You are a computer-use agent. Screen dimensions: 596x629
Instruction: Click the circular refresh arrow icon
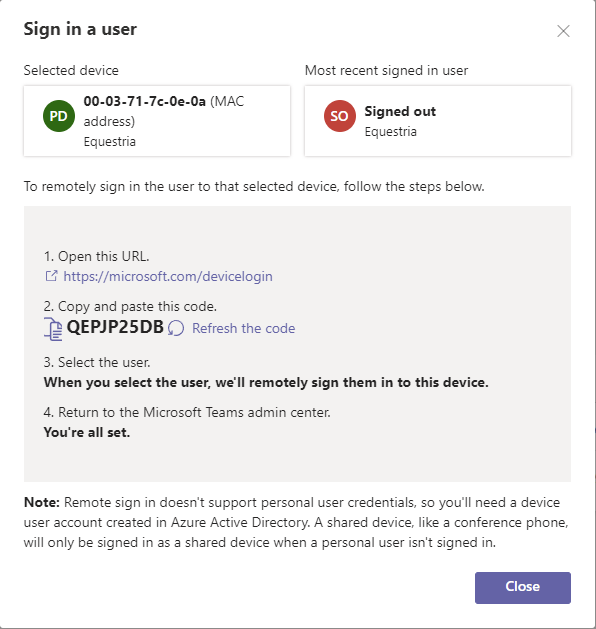pyautogui.click(x=176, y=328)
